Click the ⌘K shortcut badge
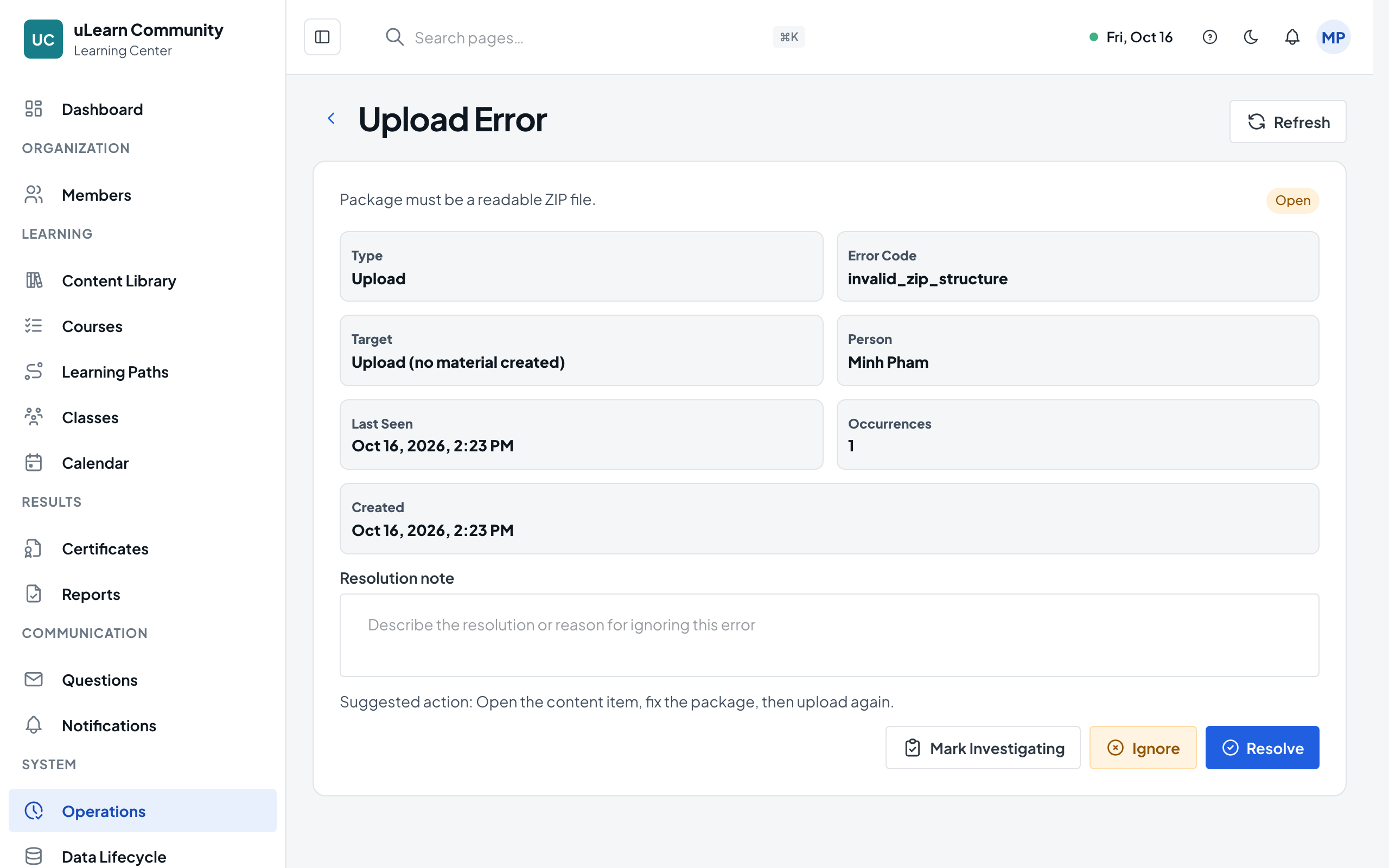 click(x=788, y=37)
